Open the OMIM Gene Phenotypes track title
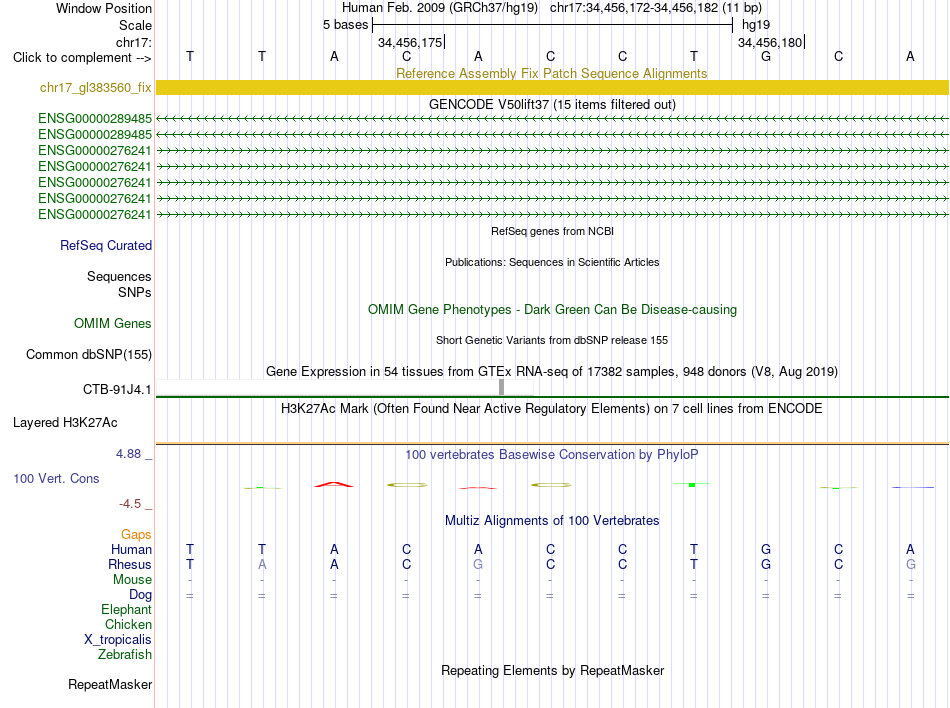 coord(552,309)
